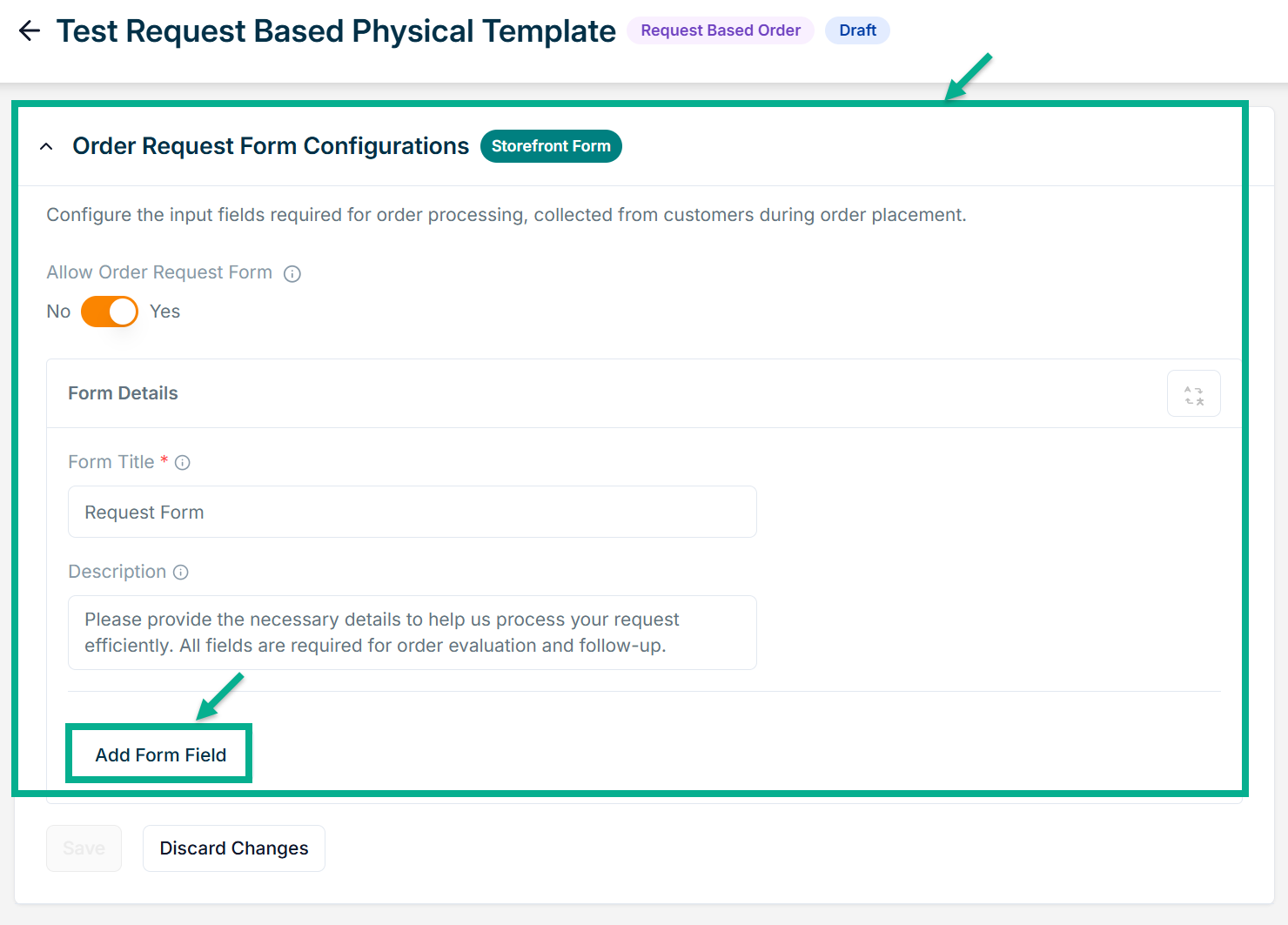Click the back arrow icon
This screenshot has width=1288, height=925.
coord(30,31)
